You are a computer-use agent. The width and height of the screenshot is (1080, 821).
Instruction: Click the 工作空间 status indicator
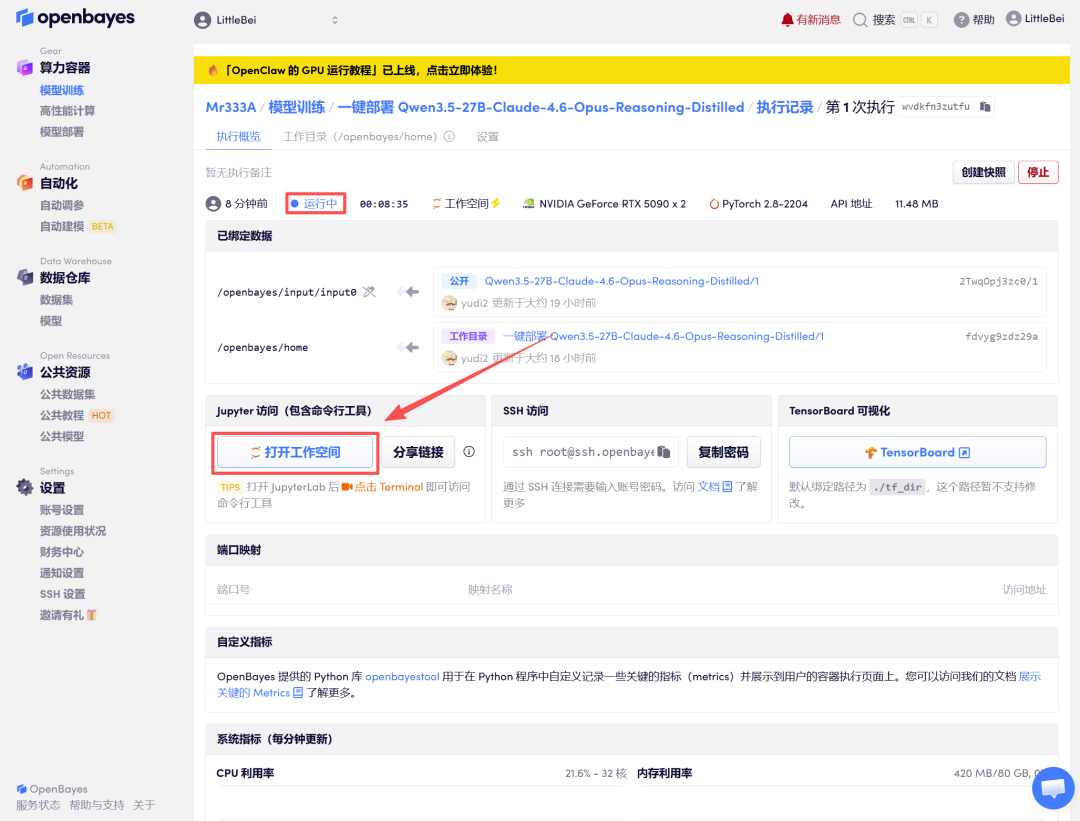pyautogui.click(x=466, y=204)
